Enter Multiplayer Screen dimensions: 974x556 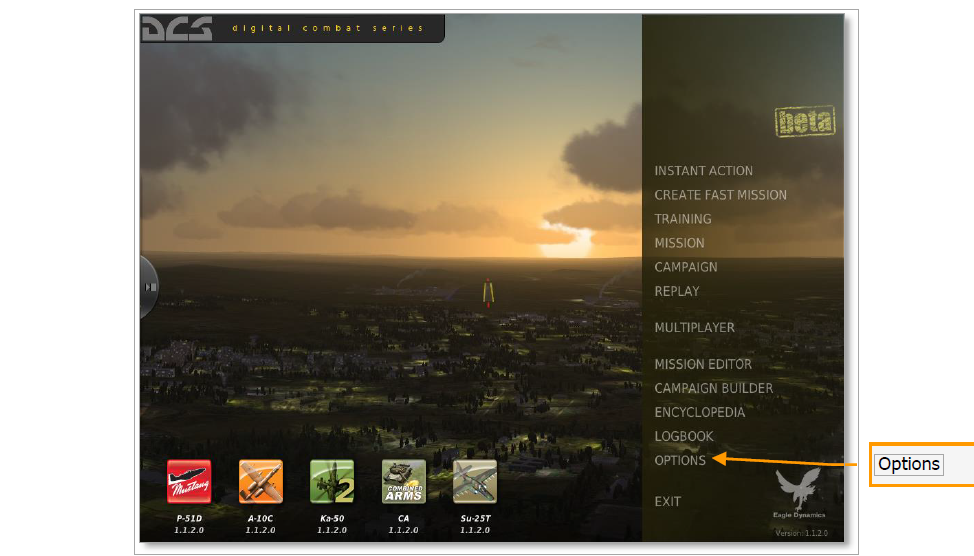(x=694, y=327)
